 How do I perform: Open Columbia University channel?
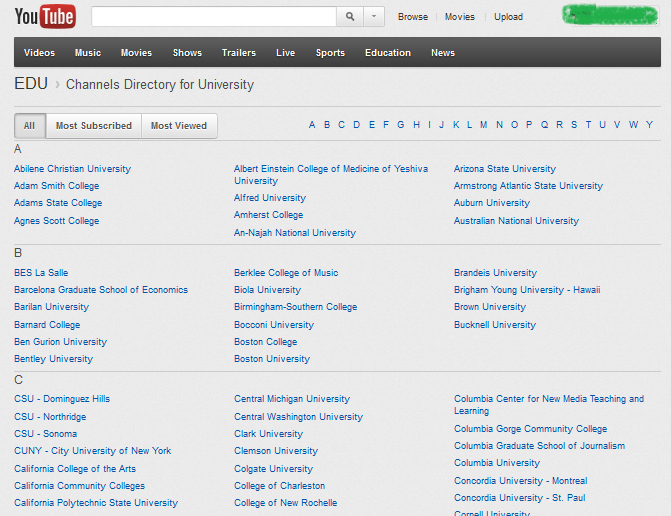(x=497, y=463)
